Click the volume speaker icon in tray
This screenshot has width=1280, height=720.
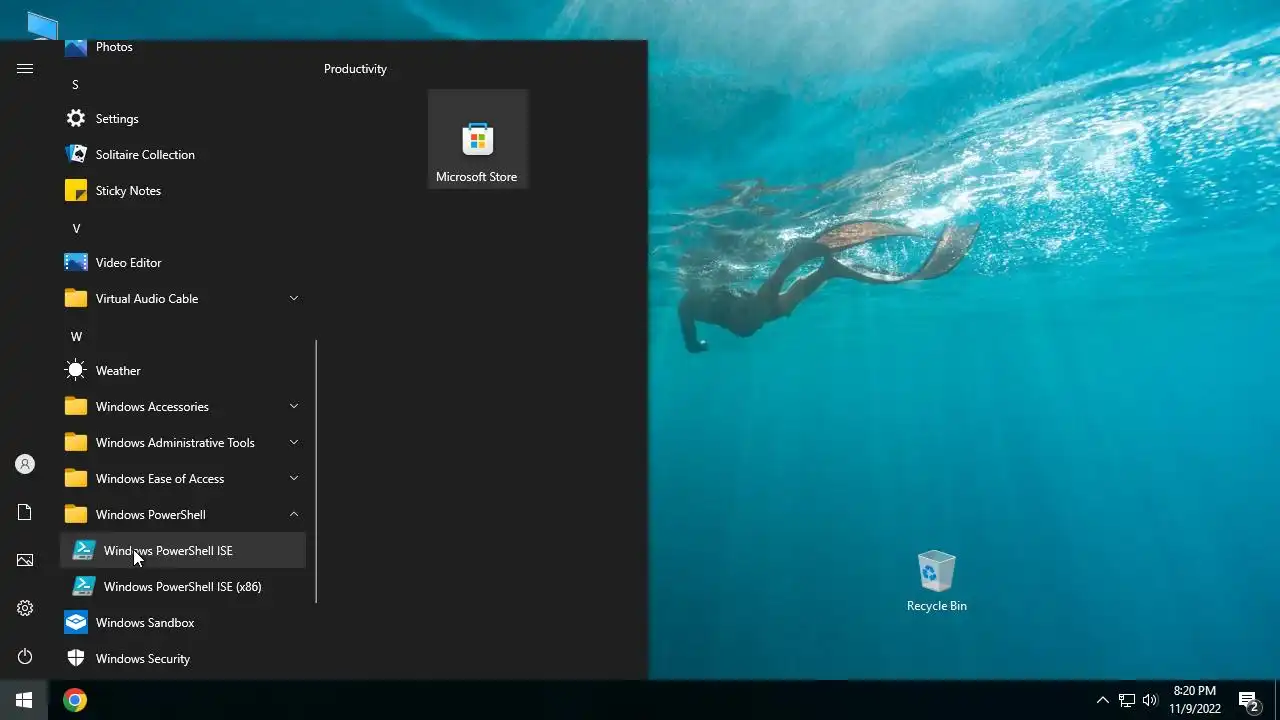pyautogui.click(x=1150, y=700)
